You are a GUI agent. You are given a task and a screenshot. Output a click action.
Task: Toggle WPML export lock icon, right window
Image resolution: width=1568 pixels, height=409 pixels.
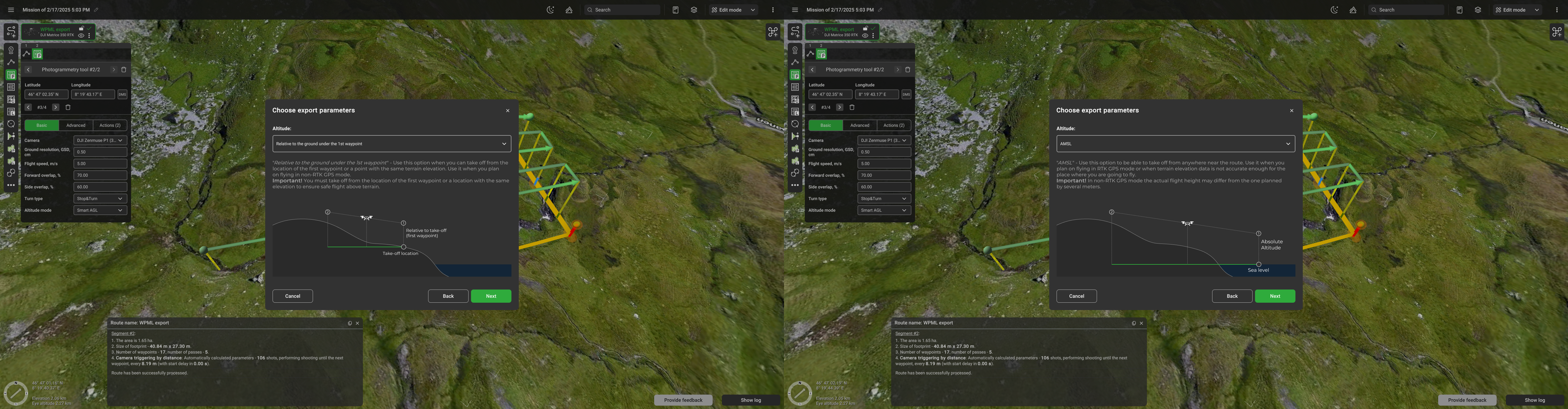[865, 28]
